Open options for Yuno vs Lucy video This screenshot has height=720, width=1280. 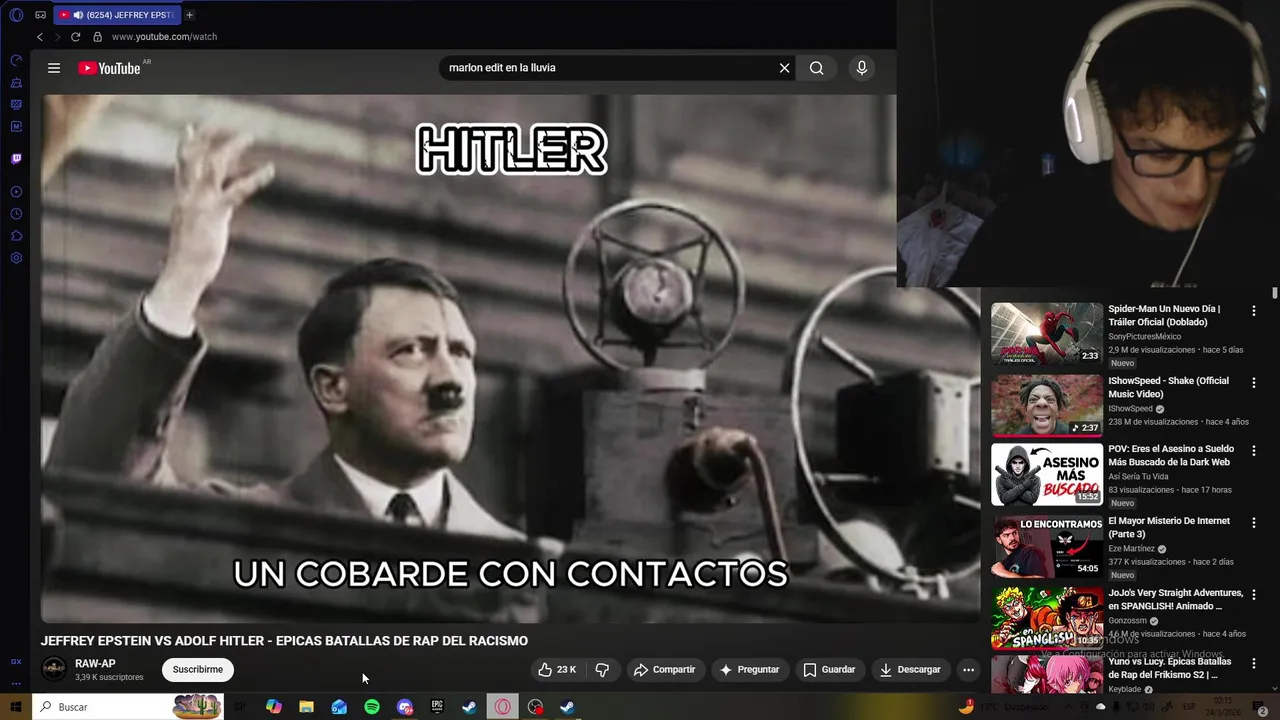pos(1254,663)
